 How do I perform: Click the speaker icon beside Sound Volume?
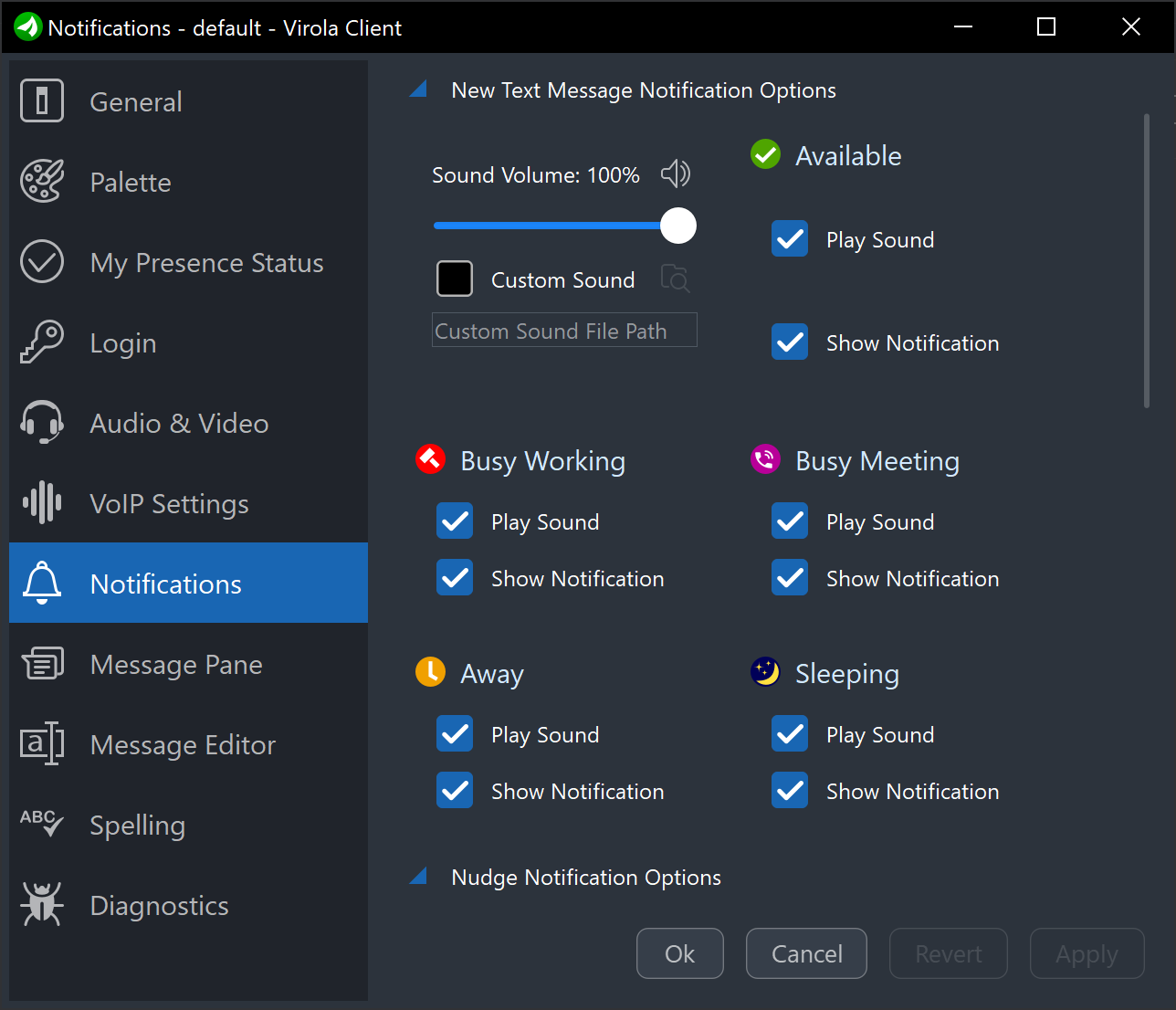pos(676,174)
